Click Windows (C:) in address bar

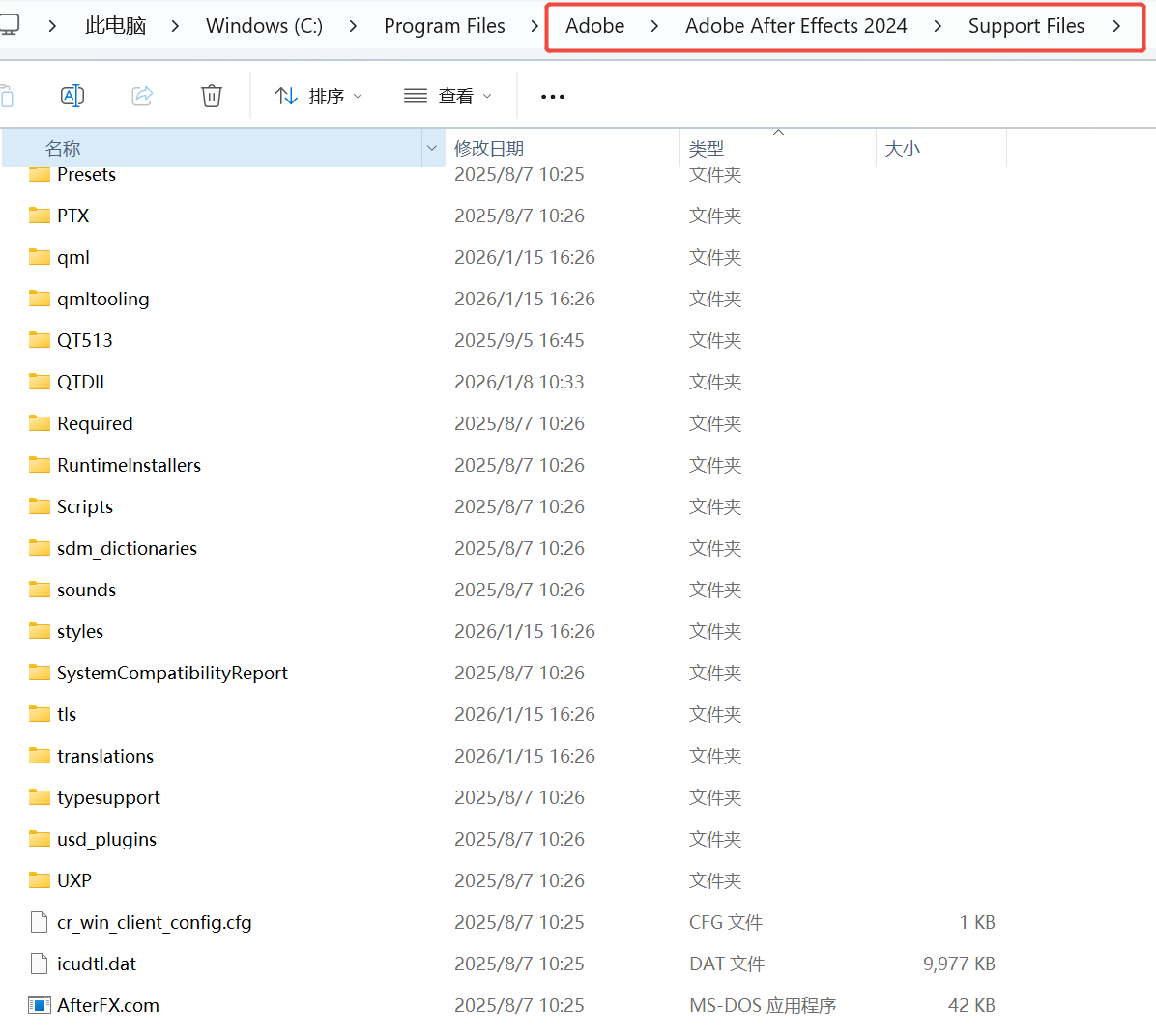pos(264,26)
